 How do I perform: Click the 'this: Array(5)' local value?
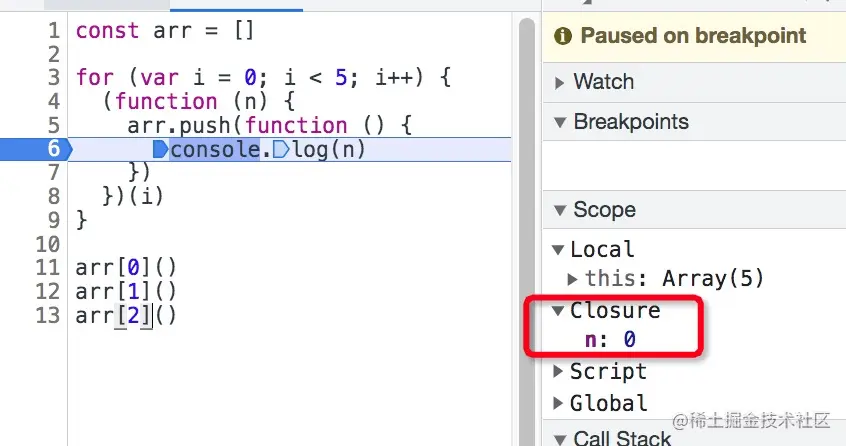click(x=674, y=279)
